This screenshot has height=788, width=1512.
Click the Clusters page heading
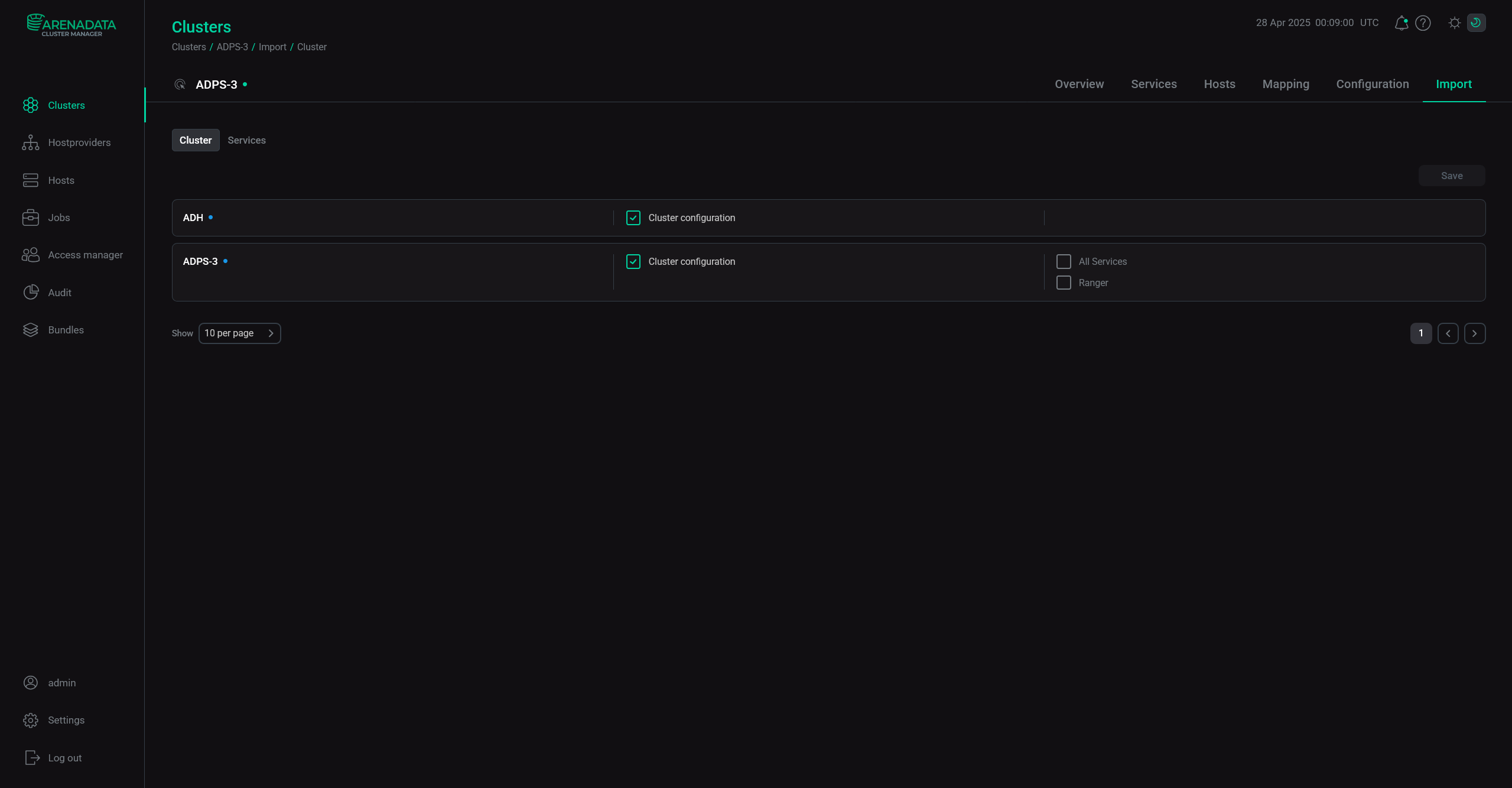click(x=201, y=27)
